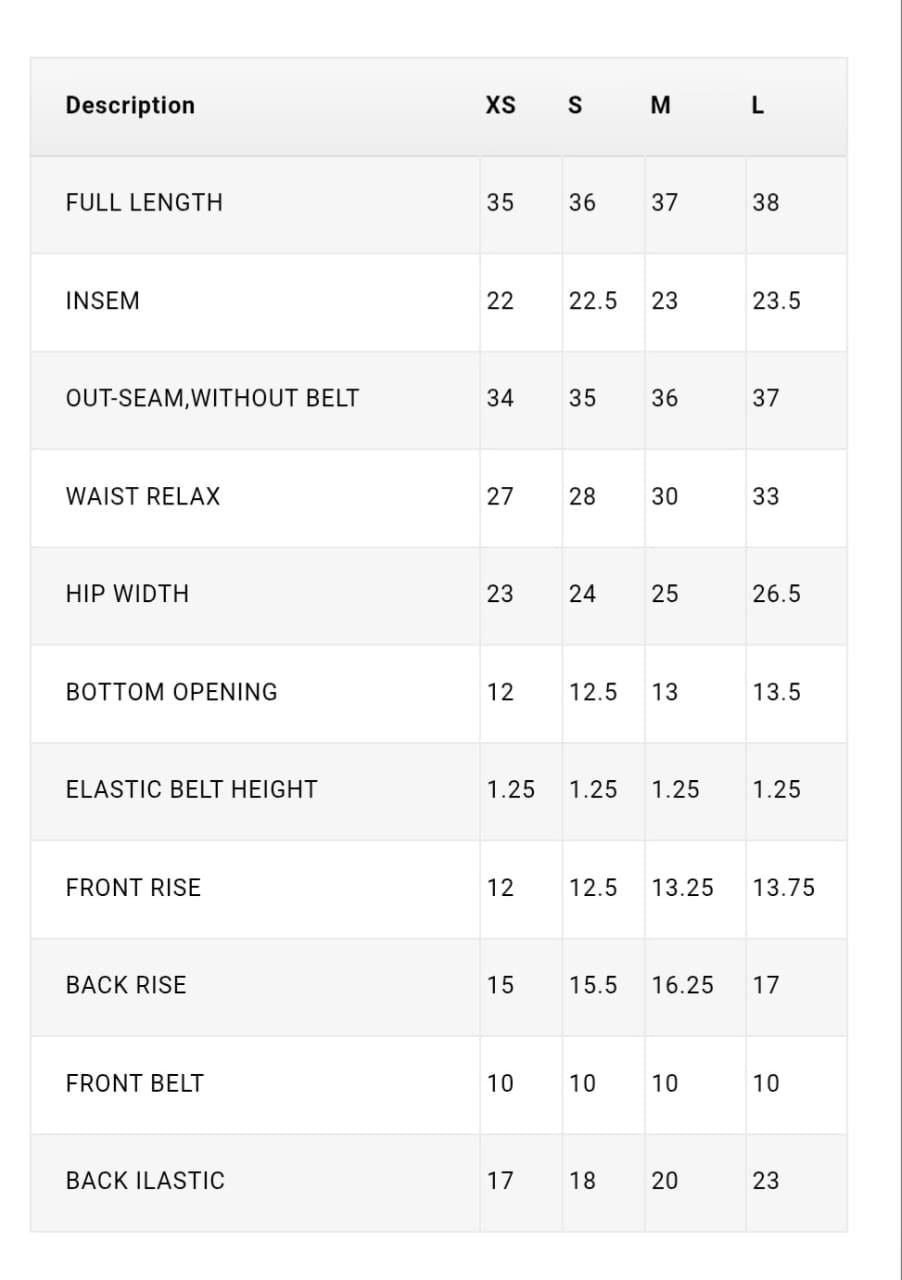Click the OUT-SEAM,WITHOUT BELT row label

point(212,398)
